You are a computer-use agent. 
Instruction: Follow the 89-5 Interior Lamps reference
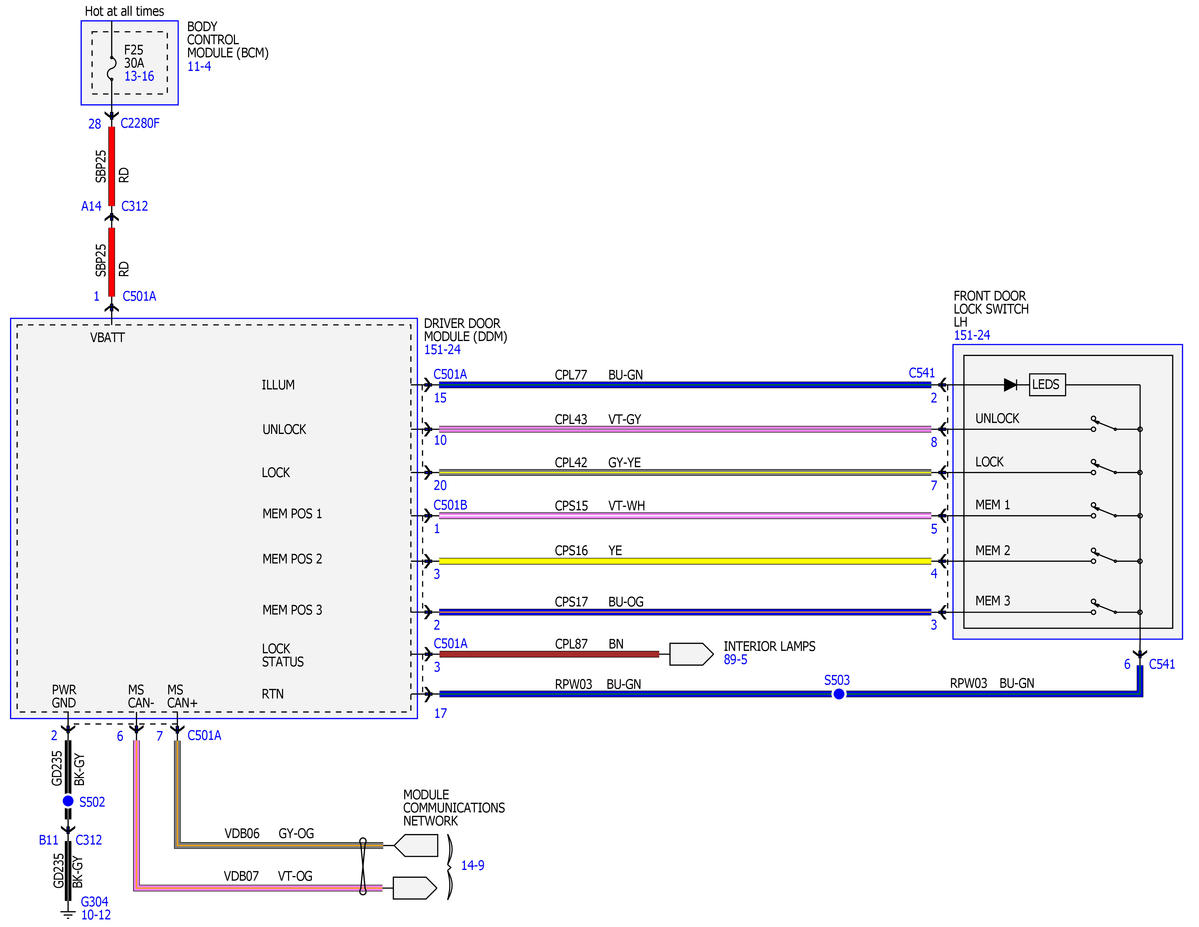pos(736,659)
